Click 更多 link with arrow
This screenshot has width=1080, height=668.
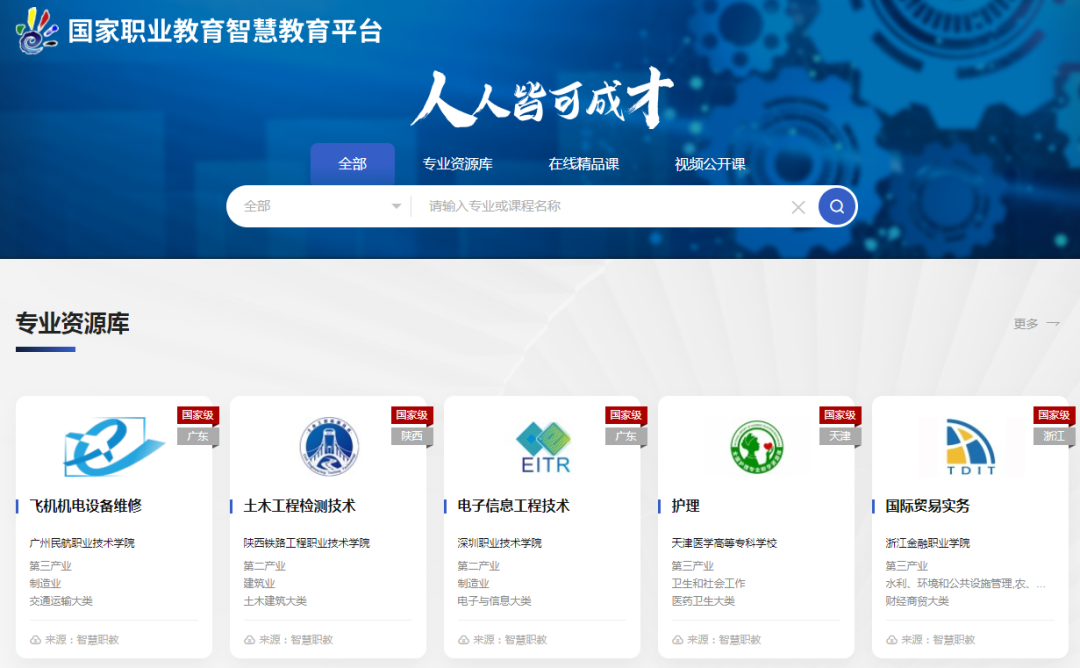click(1036, 323)
